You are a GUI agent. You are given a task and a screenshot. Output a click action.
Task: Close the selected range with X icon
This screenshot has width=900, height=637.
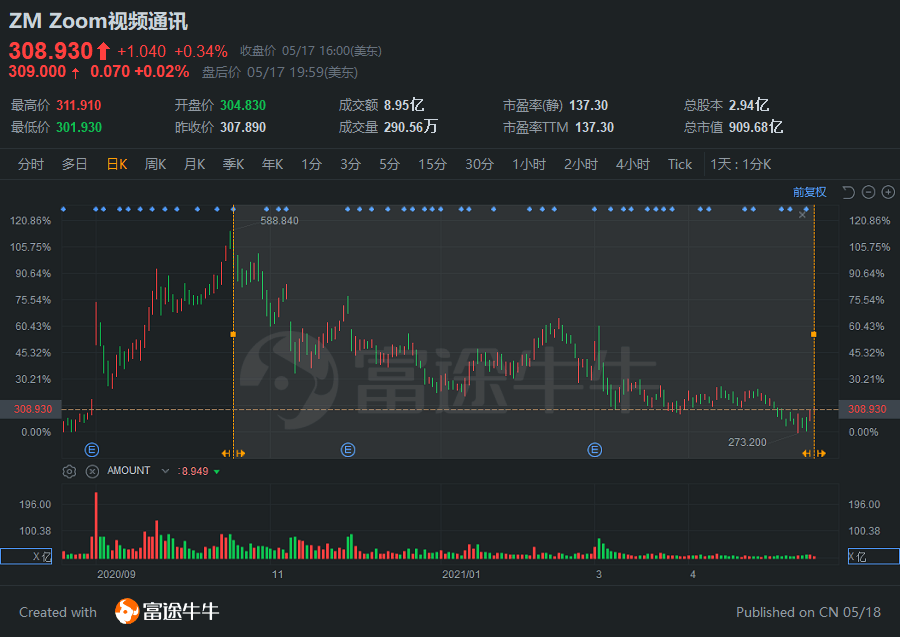802,215
